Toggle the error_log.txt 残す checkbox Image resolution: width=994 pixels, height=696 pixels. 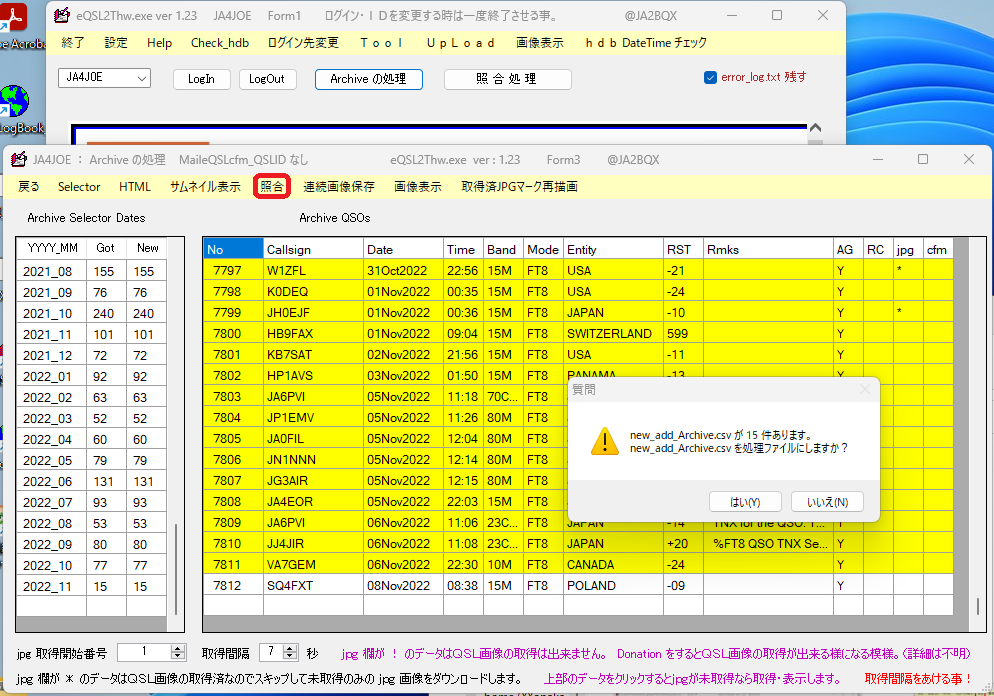pos(711,76)
